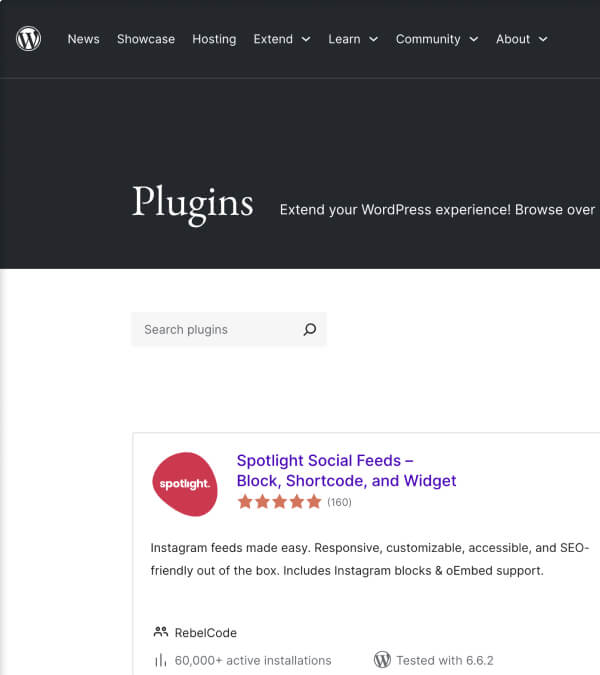Open the News page
600x675 pixels.
[x=84, y=39]
